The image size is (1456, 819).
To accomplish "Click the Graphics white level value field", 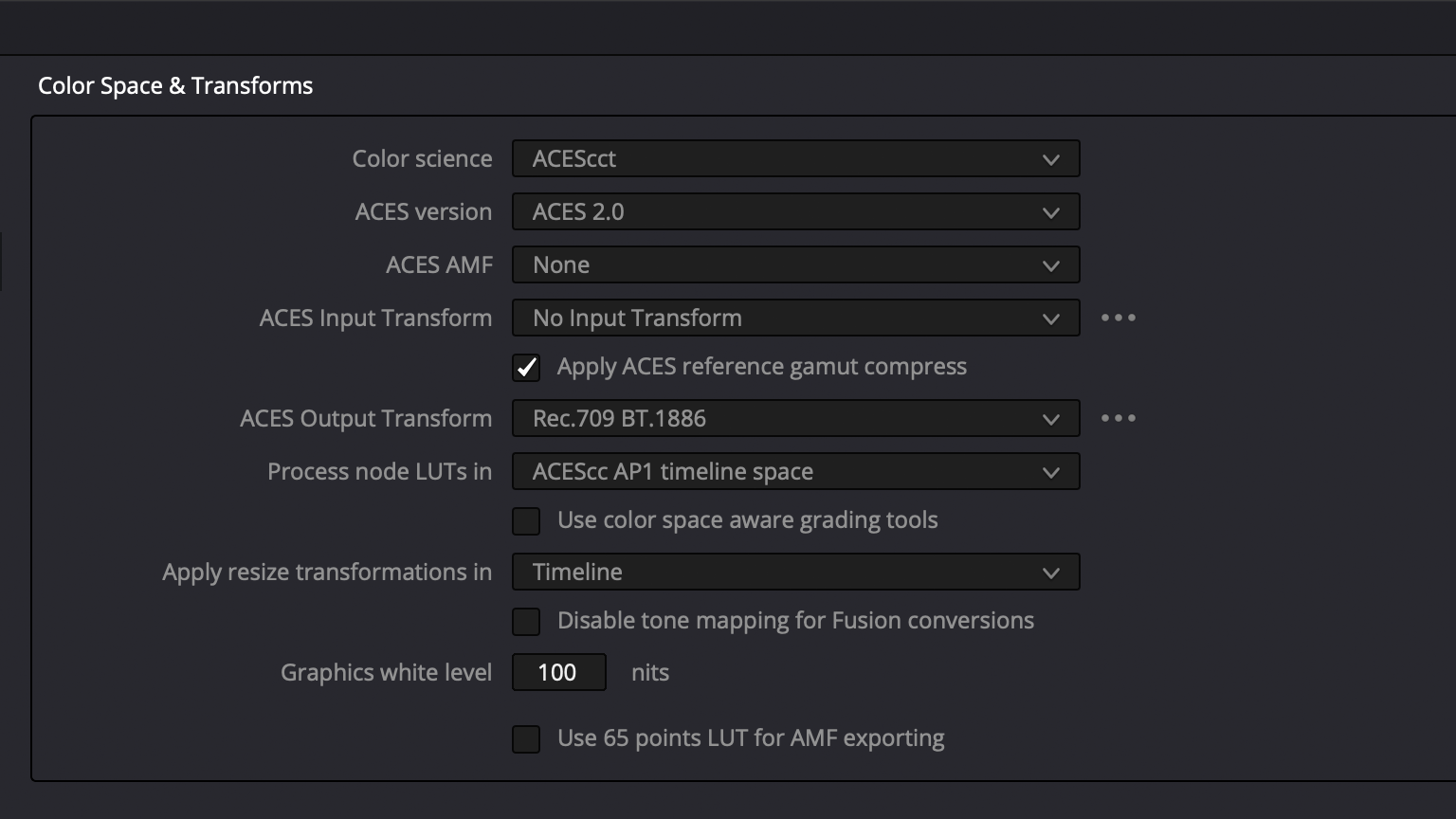I will (x=558, y=673).
